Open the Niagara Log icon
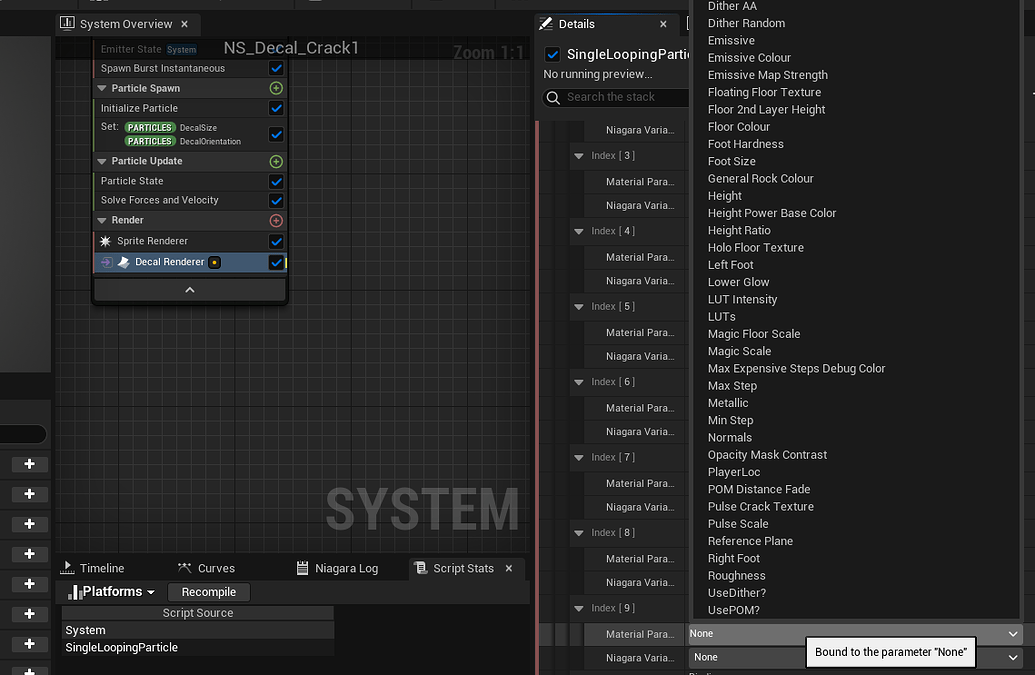Viewport: 1035px width, 675px height. [302, 568]
